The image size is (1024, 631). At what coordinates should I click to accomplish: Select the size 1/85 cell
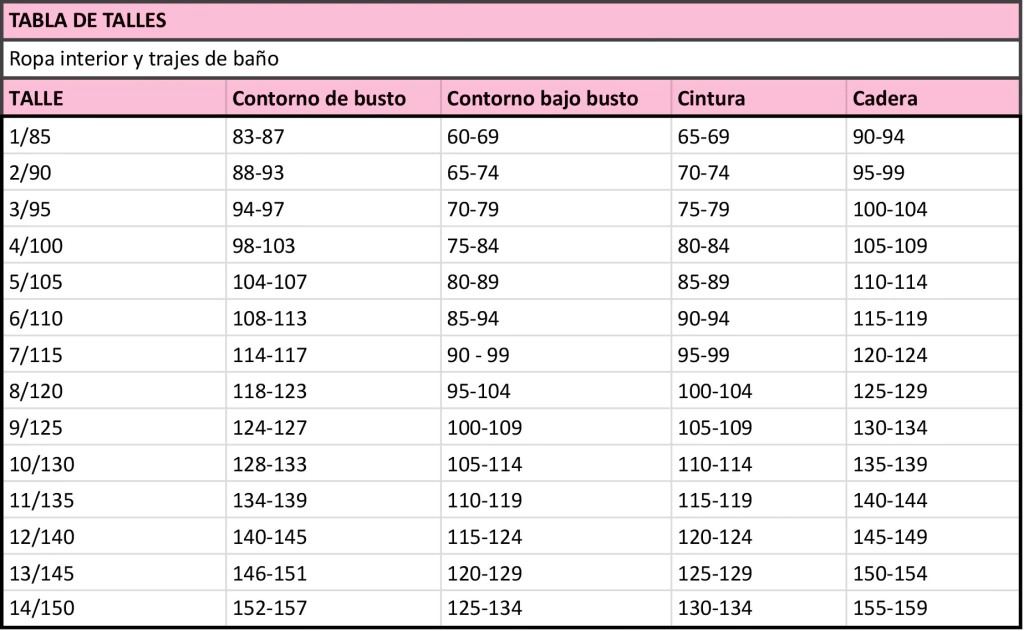[x=30, y=137]
